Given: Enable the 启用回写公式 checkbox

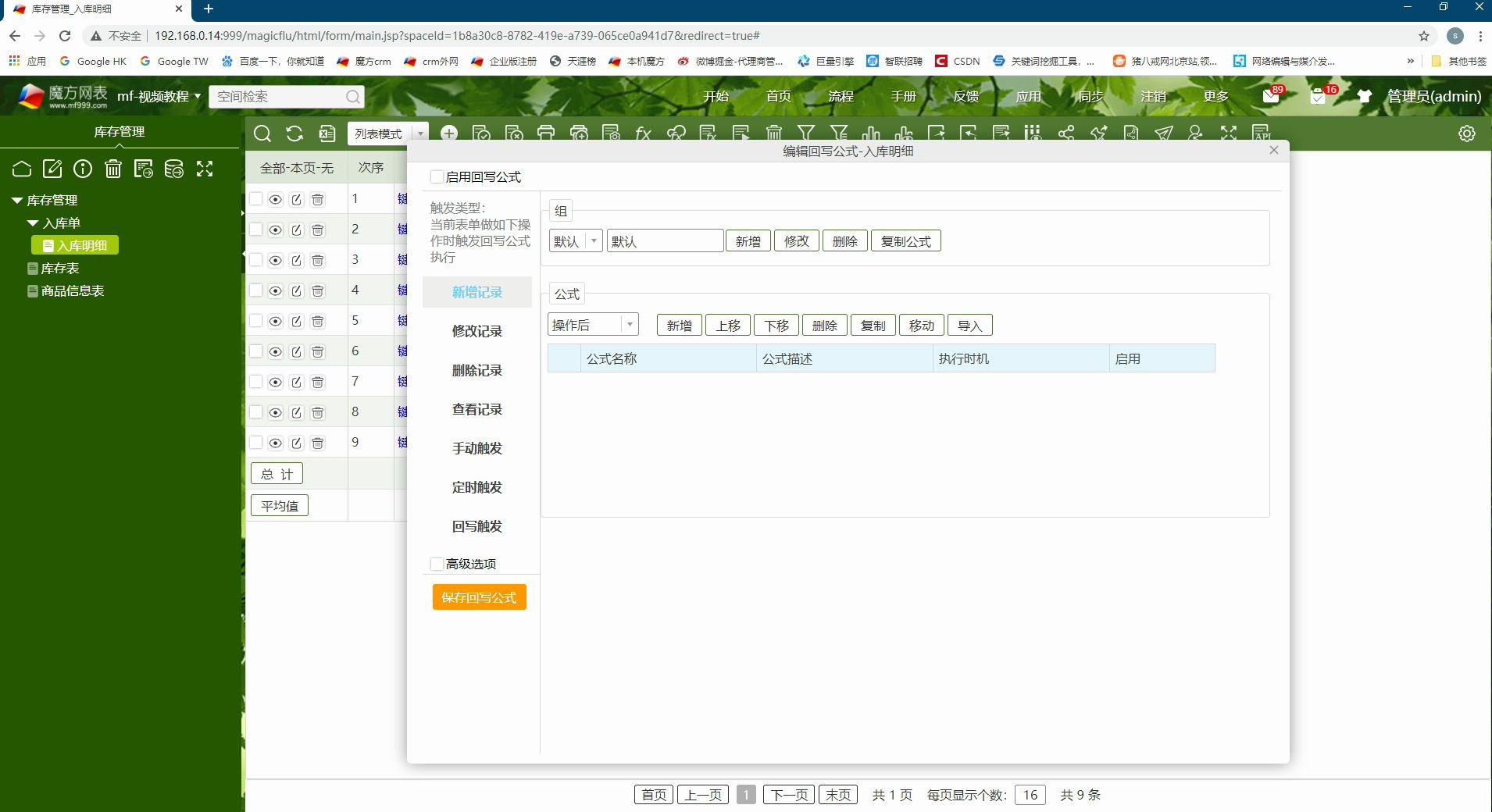Looking at the screenshot, I should click(437, 177).
